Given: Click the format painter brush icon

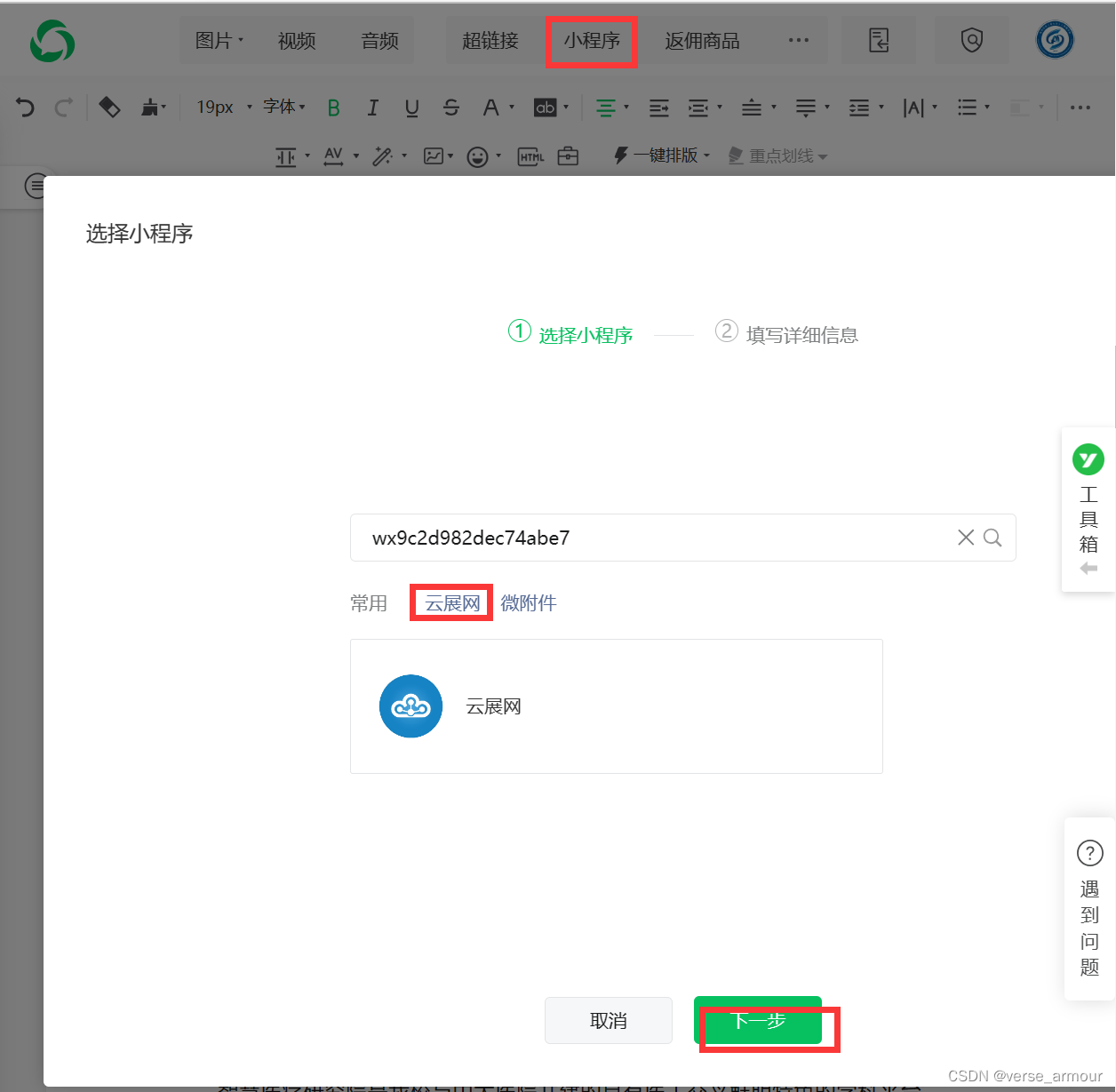Looking at the screenshot, I should point(152,108).
